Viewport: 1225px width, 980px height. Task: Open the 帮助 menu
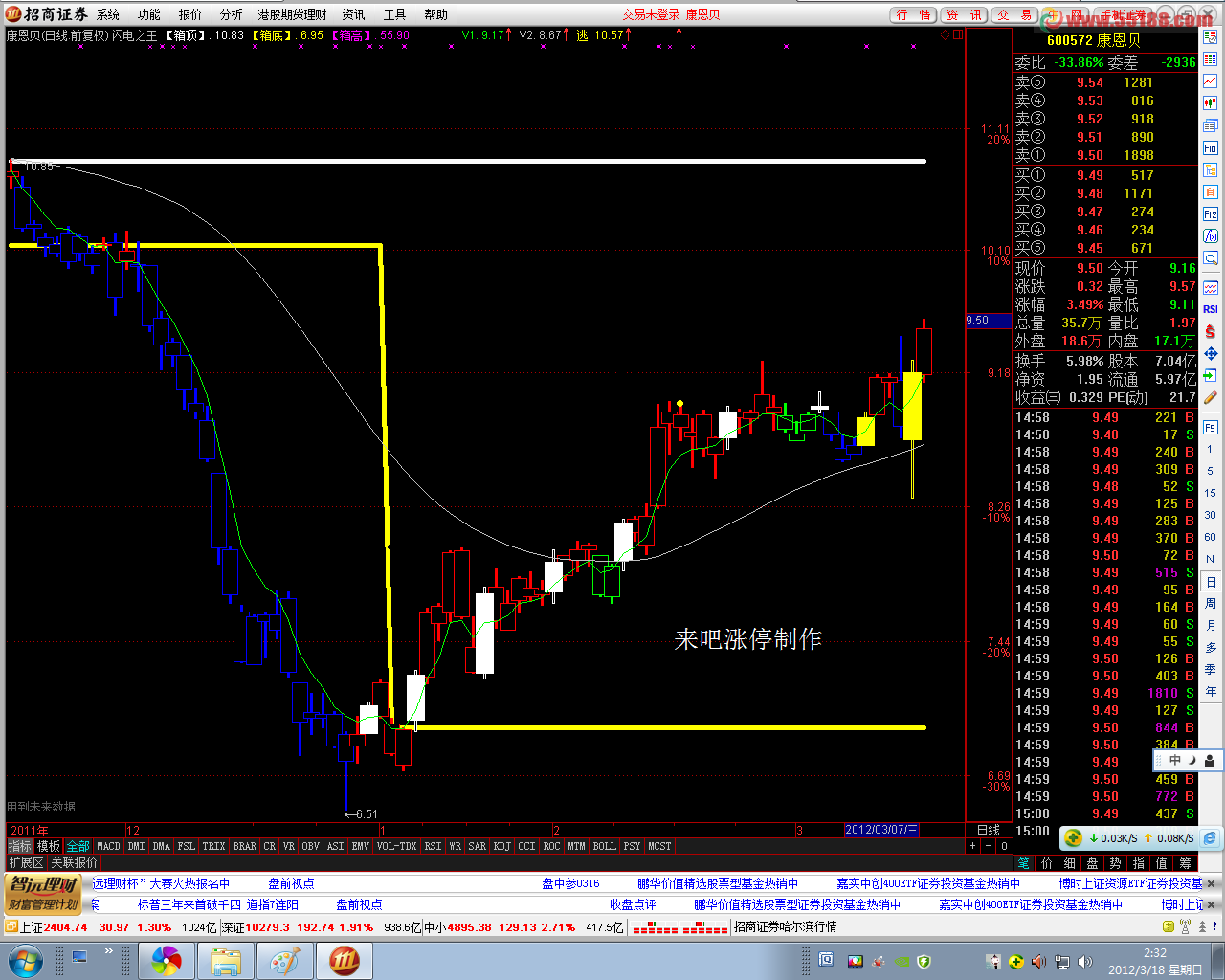(435, 14)
